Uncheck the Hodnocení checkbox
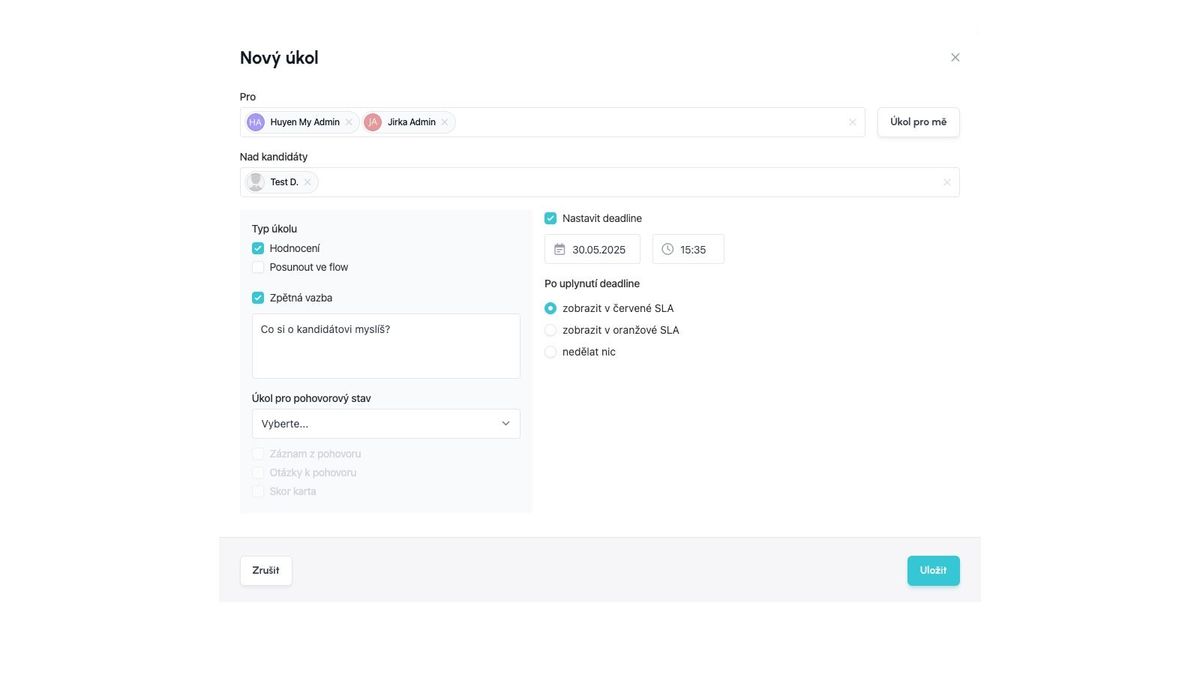 (258, 248)
